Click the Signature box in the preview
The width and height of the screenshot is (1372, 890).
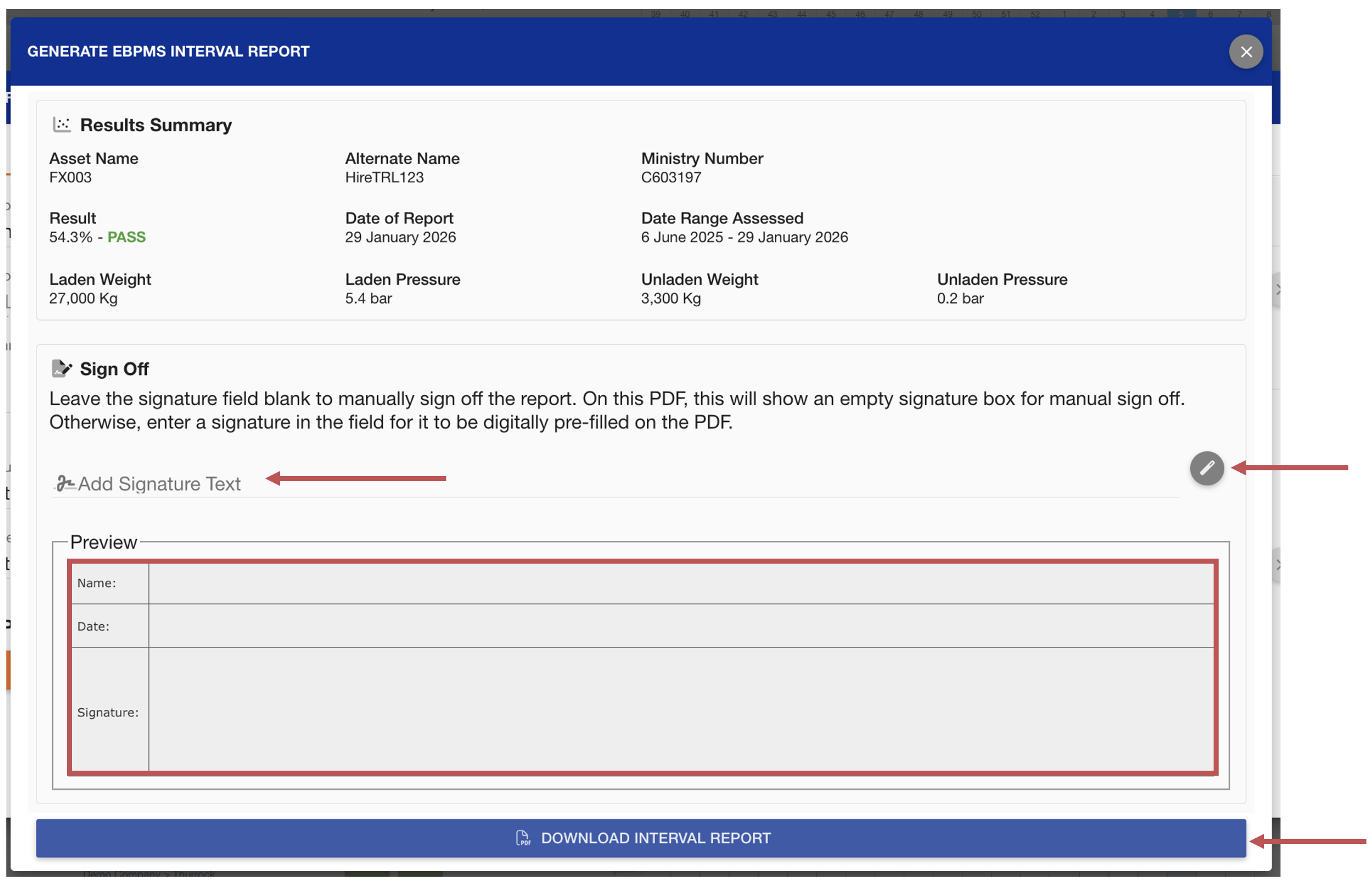point(680,709)
